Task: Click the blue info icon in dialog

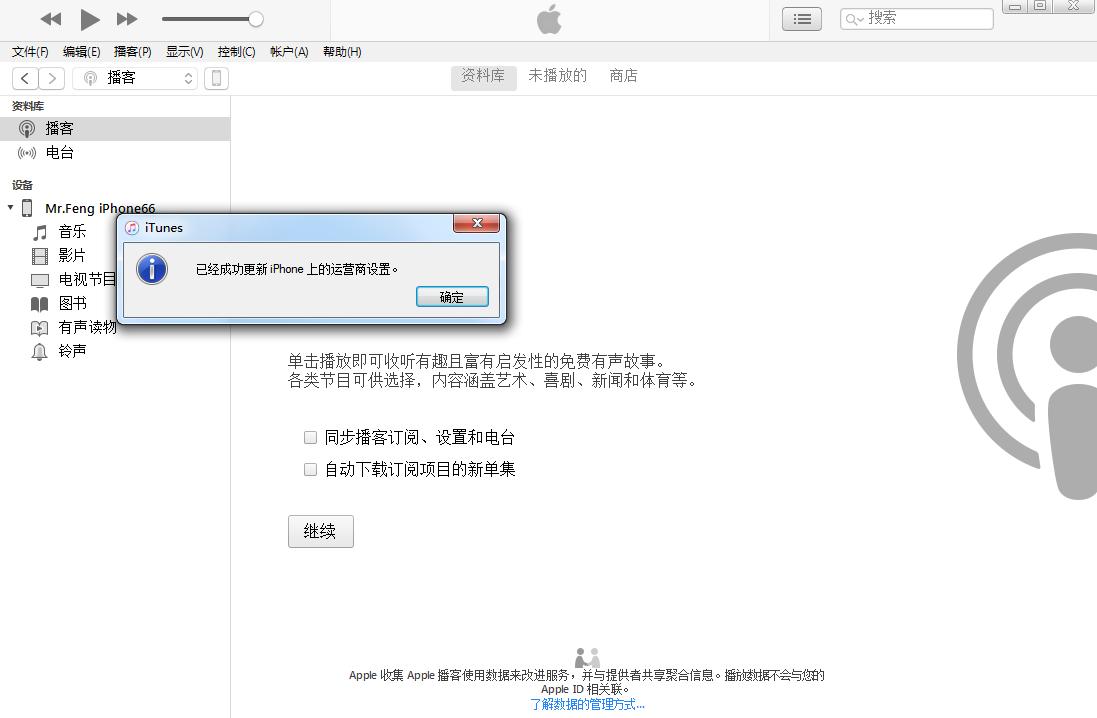Action: click(x=152, y=269)
